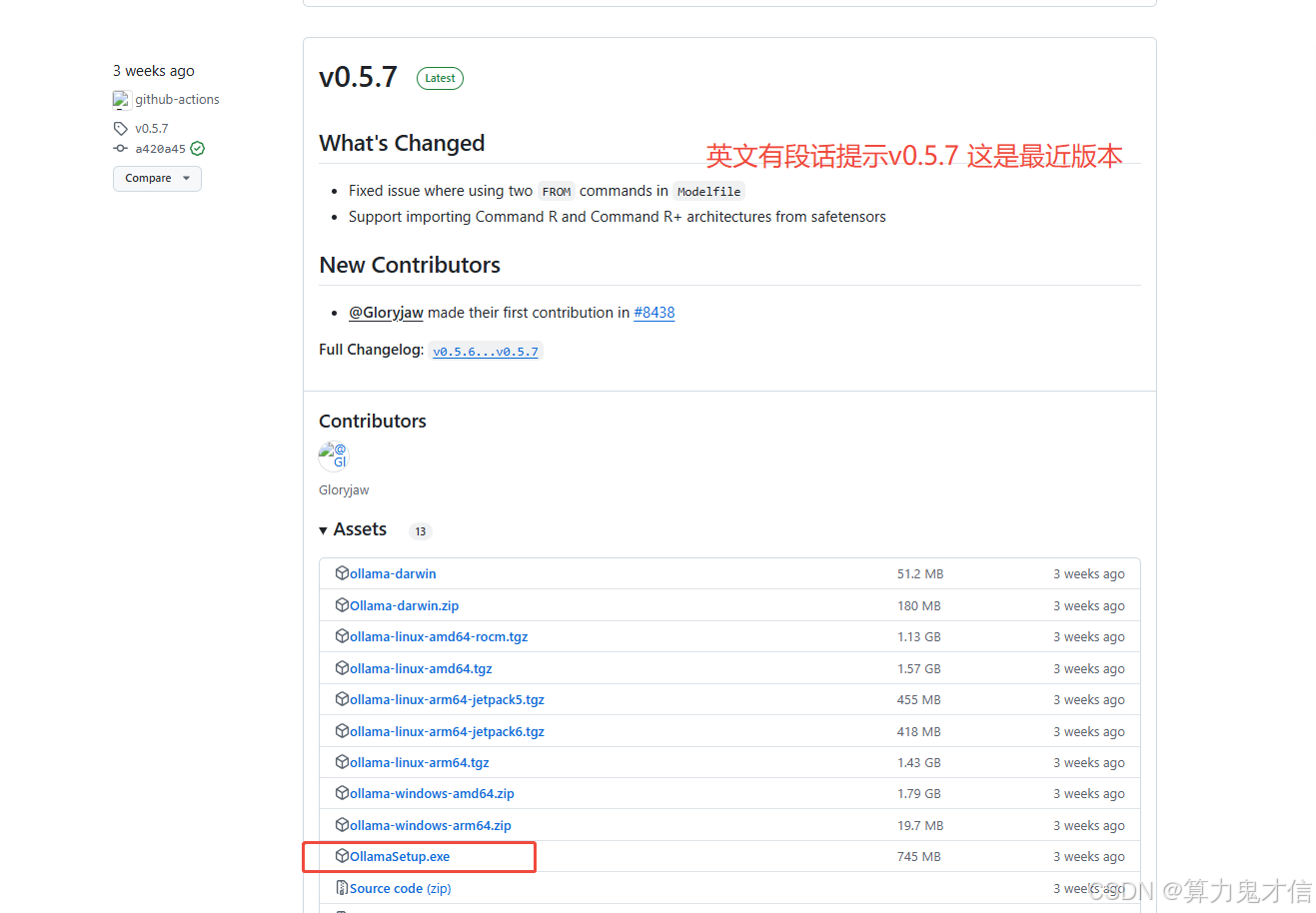Click the 418 MB size of jetpack6.tgz
1316x913 pixels.
click(918, 731)
